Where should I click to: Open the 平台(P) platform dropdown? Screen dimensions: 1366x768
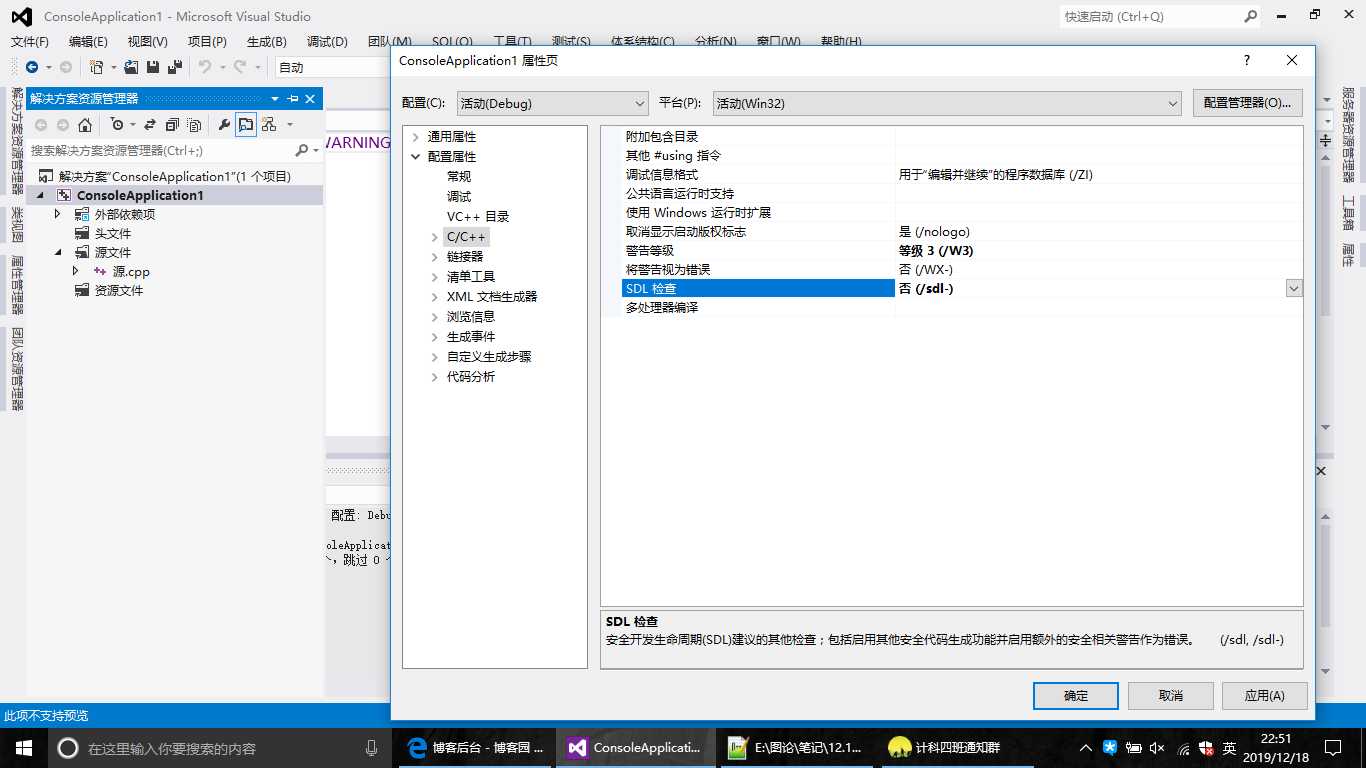[947, 103]
